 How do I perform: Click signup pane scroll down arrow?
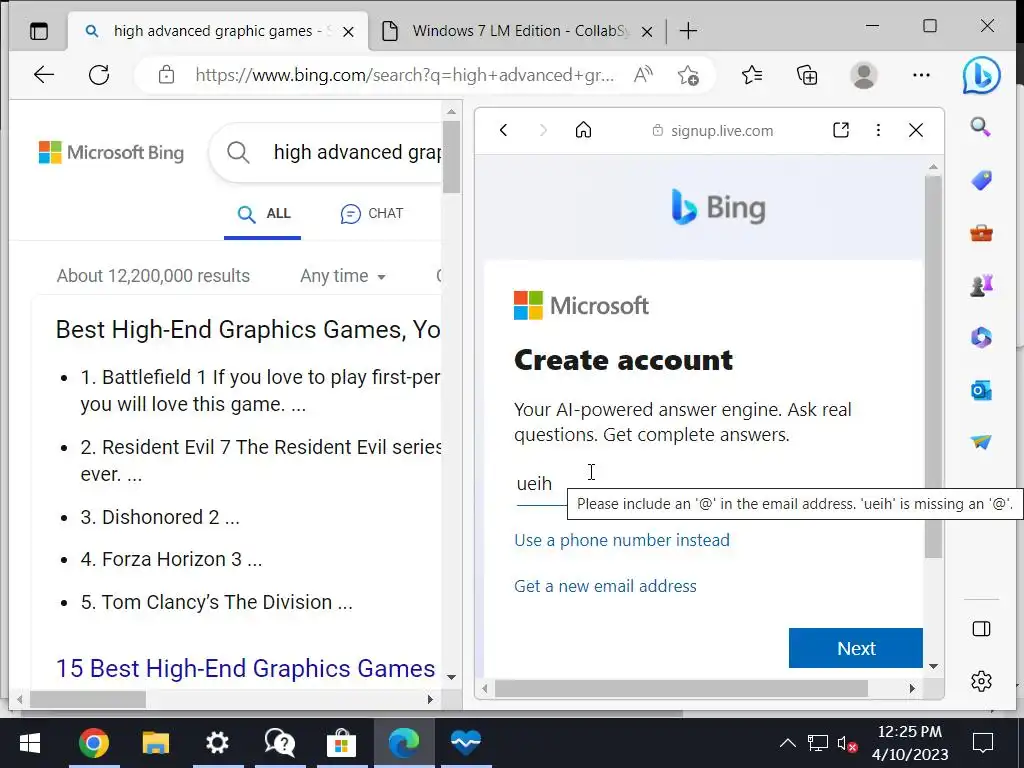(x=933, y=666)
